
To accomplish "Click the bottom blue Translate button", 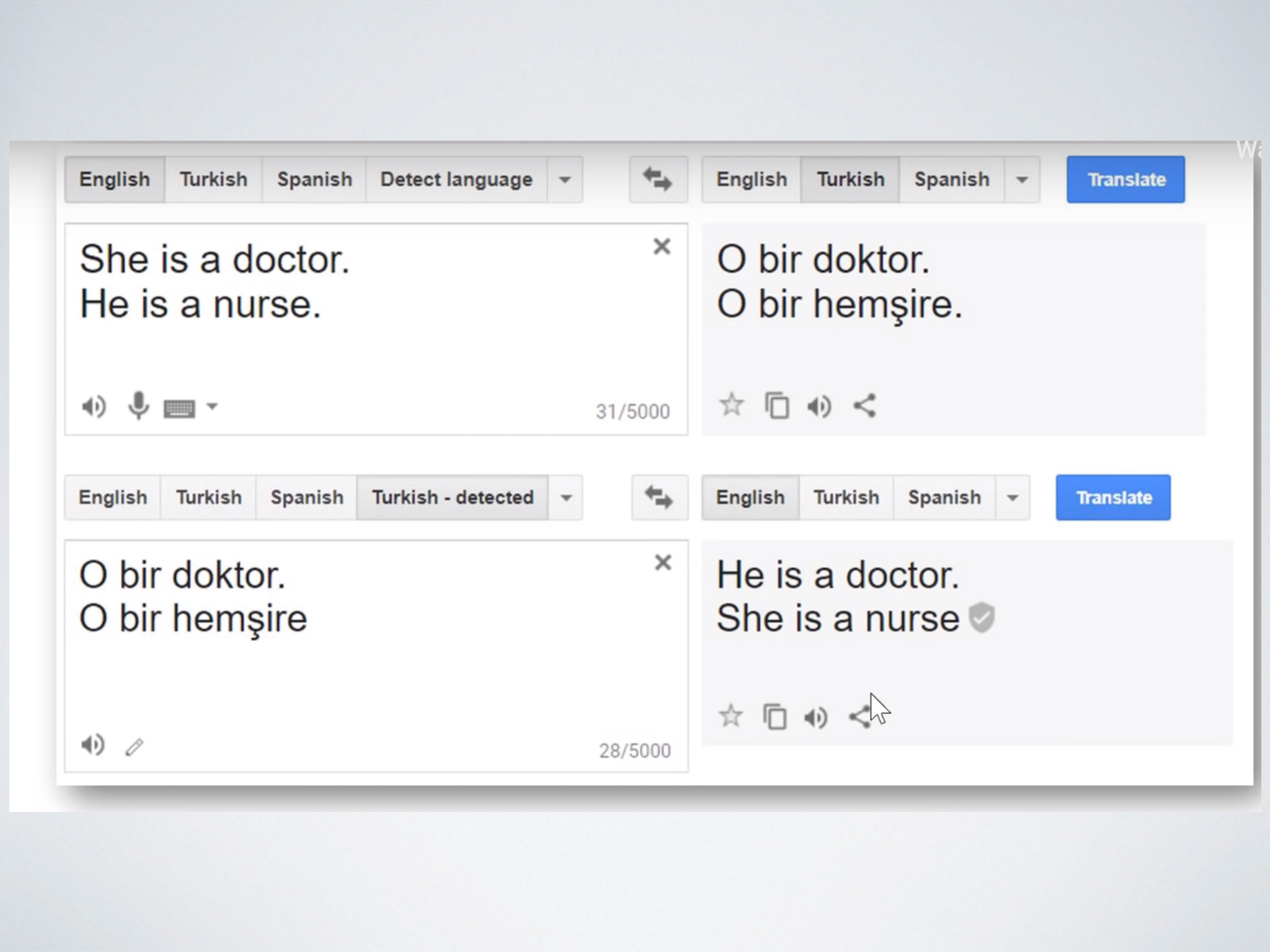I will pos(1113,497).
